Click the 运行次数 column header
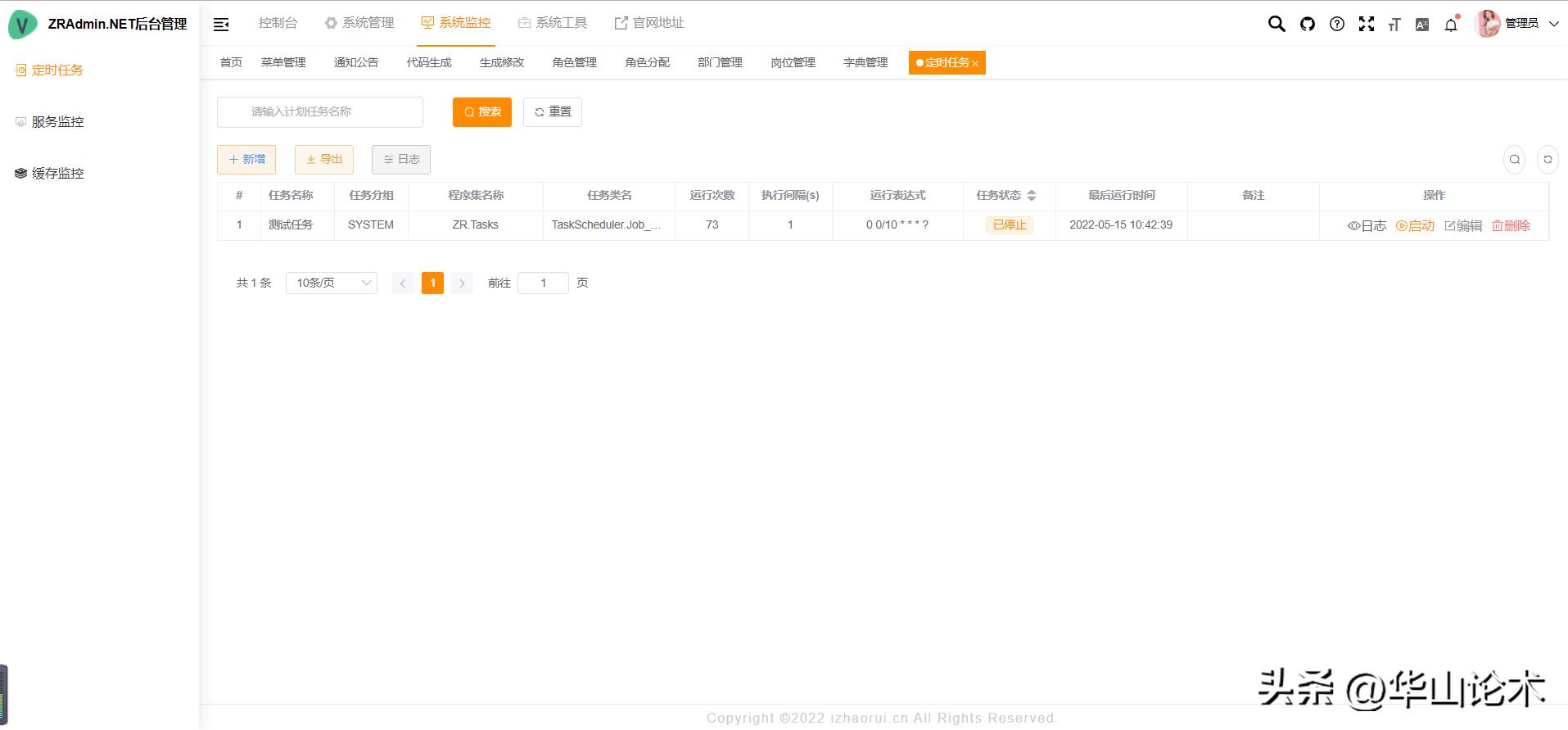This screenshot has height=730, width=1568. tap(712, 196)
